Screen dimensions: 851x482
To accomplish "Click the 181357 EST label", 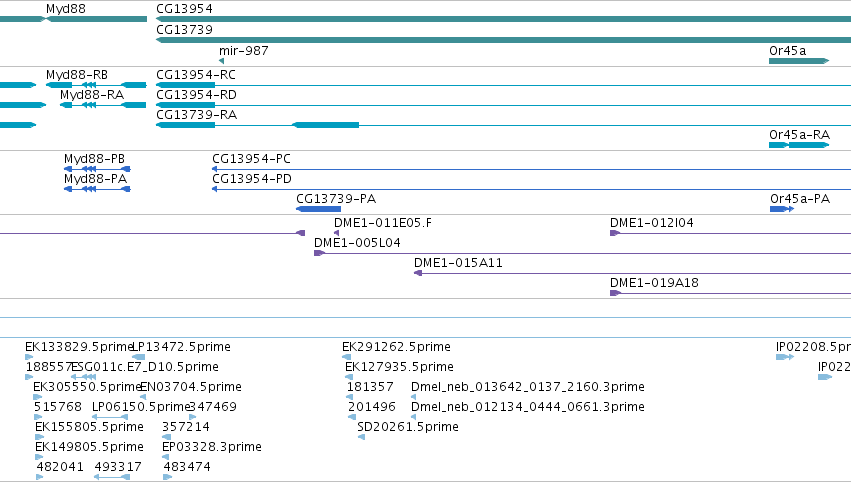I will [370, 387].
